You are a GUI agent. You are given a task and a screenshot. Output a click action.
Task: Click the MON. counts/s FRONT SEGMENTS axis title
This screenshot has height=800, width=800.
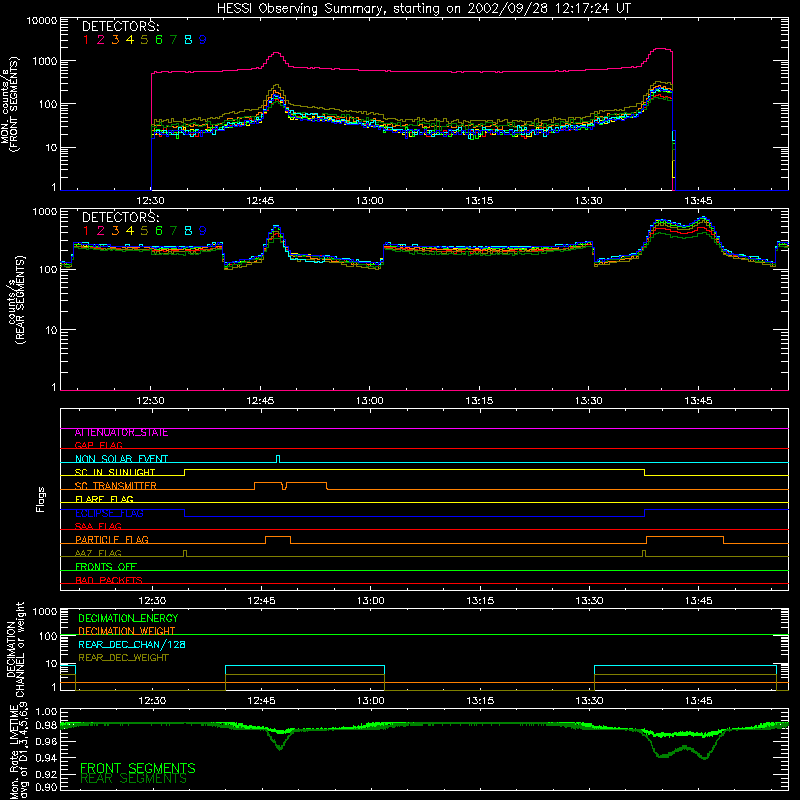coord(9,104)
